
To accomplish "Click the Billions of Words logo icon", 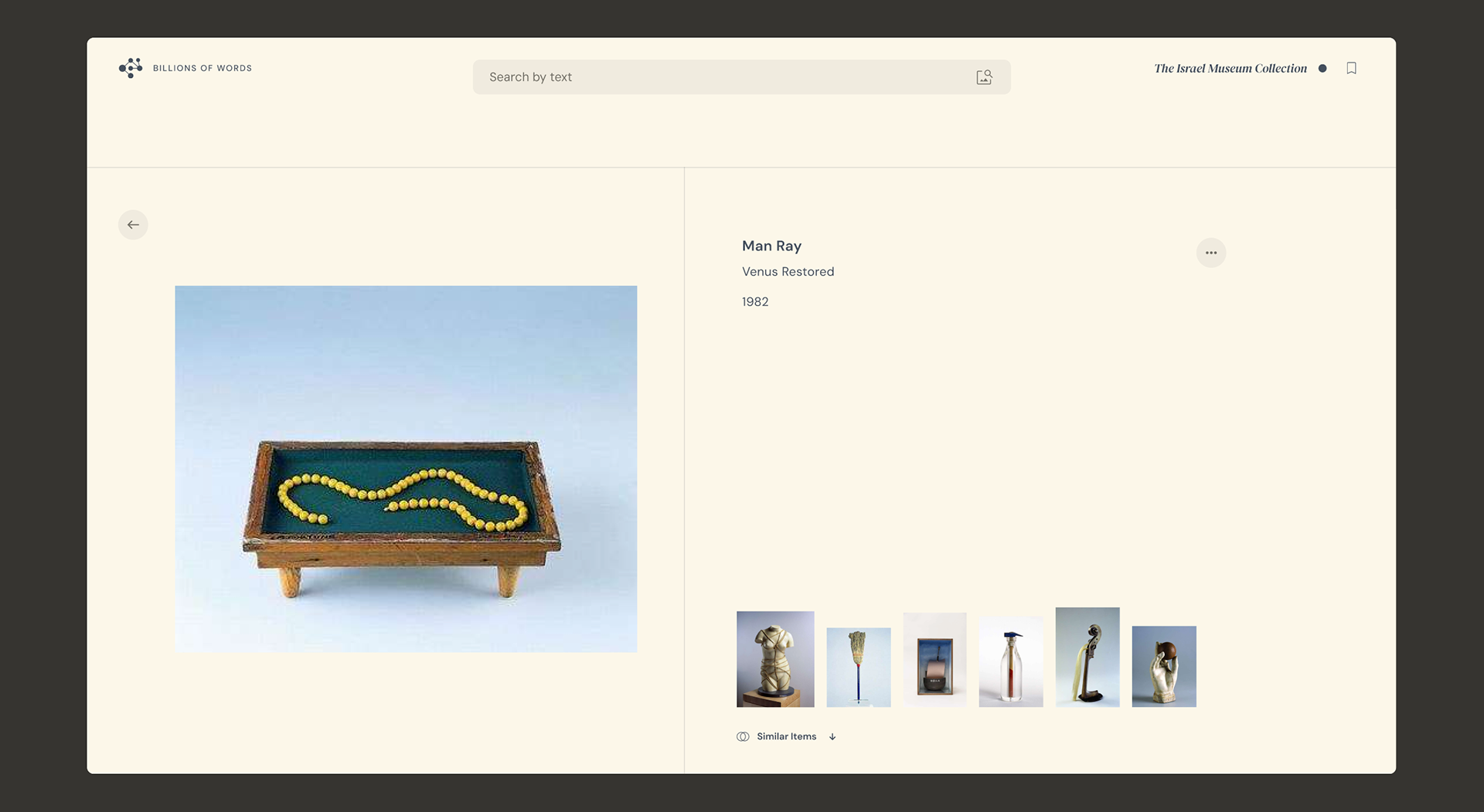I will [x=131, y=68].
